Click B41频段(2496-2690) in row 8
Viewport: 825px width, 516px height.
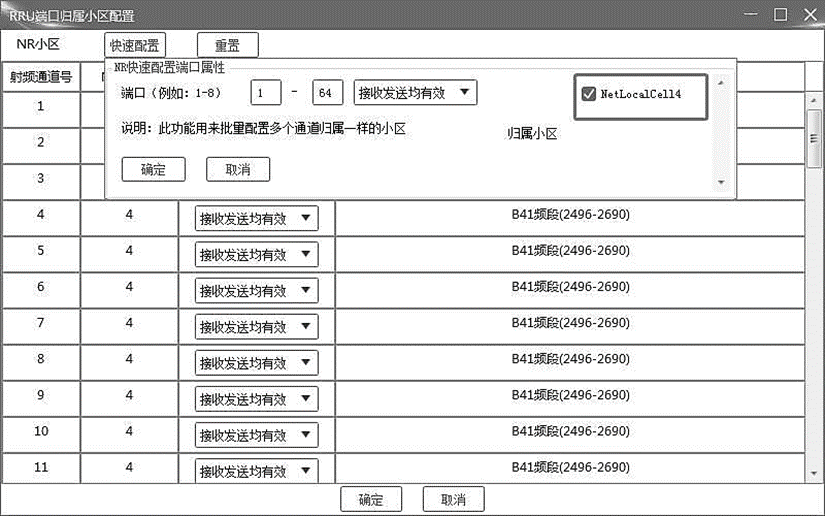coord(571,359)
